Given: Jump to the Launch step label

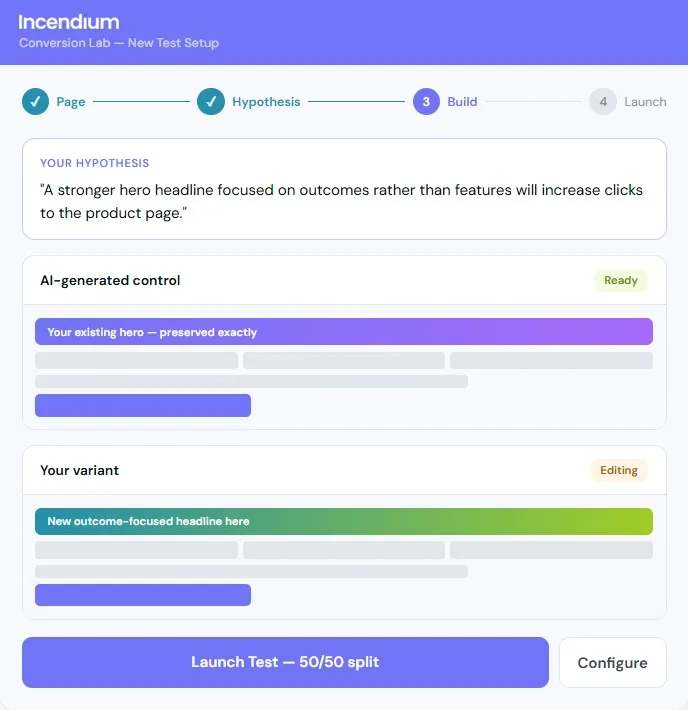Looking at the screenshot, I should coord(645,102).
